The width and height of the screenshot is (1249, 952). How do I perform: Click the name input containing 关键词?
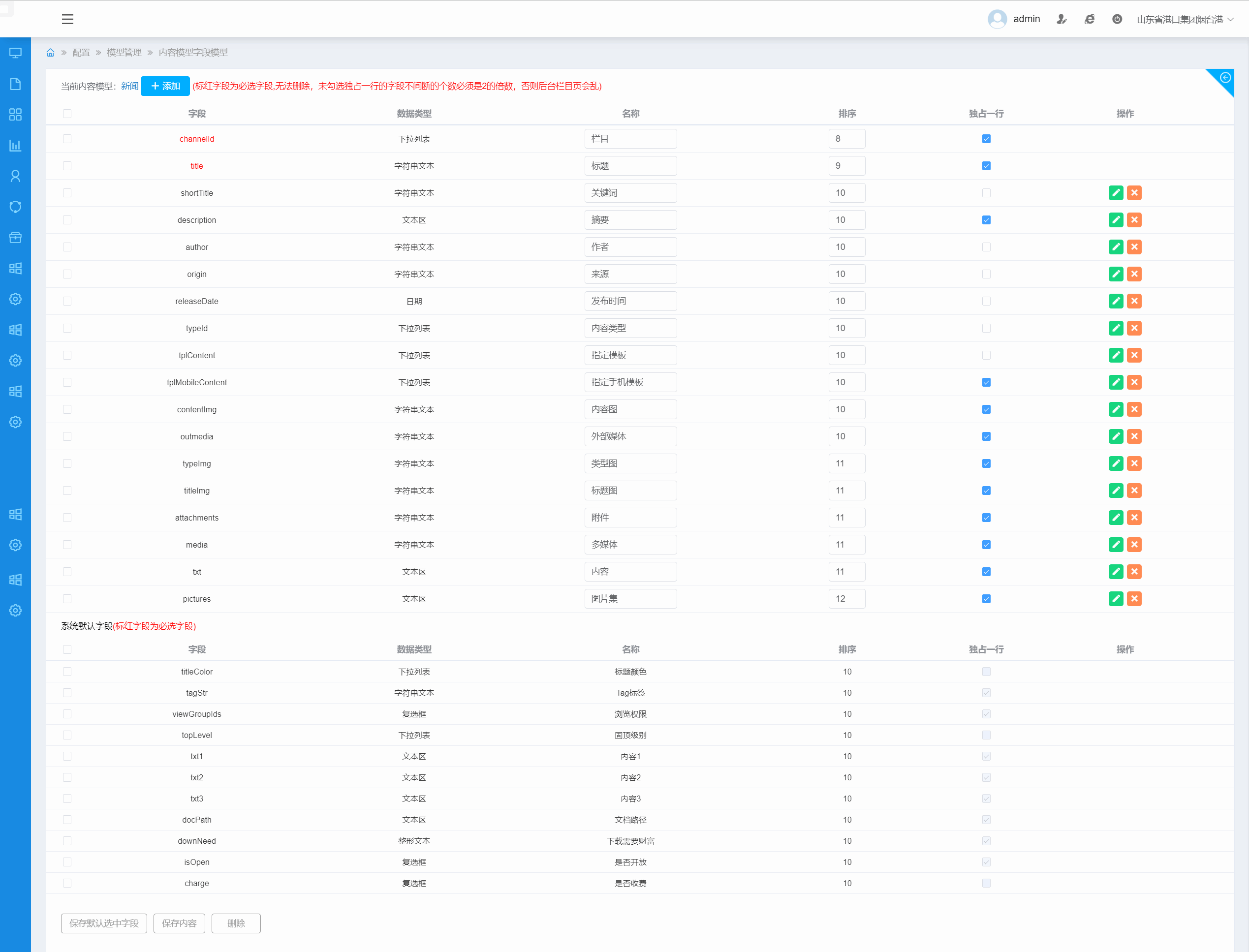pos(630,193)
